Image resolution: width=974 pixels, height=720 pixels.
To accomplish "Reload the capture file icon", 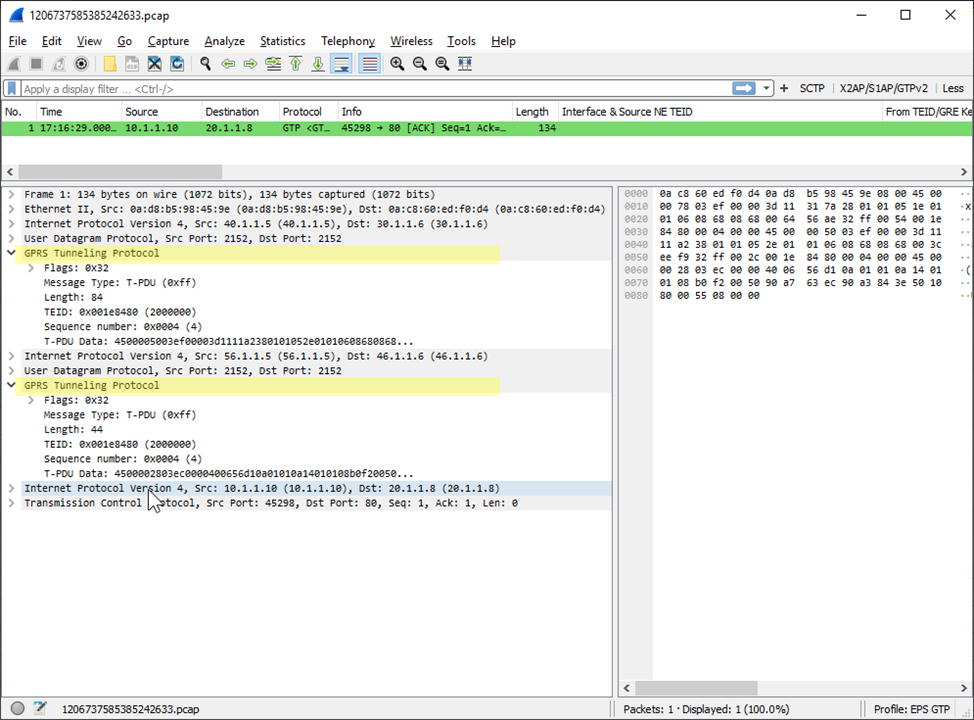I will [177, 64].
